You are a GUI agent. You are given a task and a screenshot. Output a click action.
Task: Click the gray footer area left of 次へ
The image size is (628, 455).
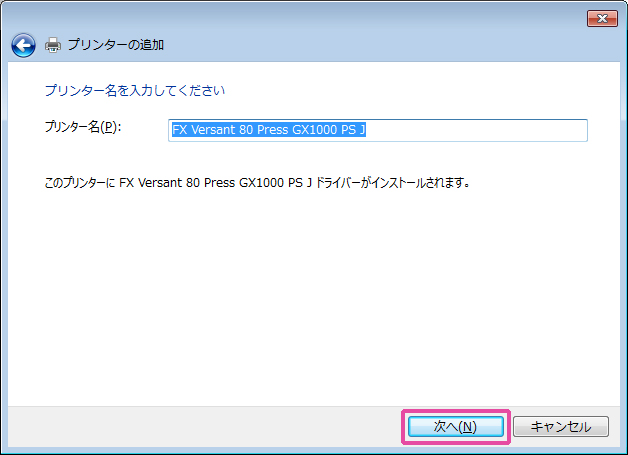(200, 426)
